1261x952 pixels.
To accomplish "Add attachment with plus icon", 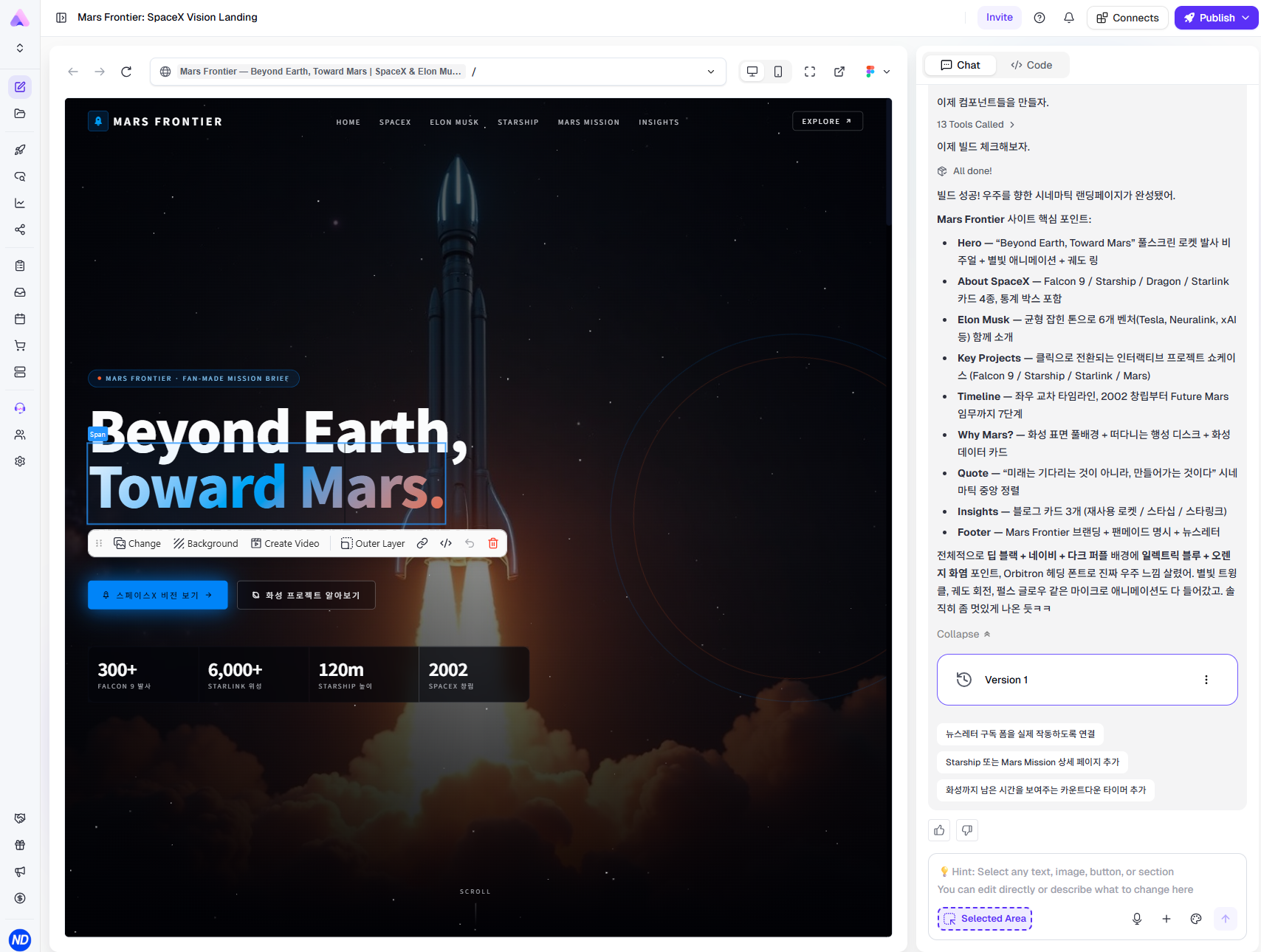I will (1166, 919).
